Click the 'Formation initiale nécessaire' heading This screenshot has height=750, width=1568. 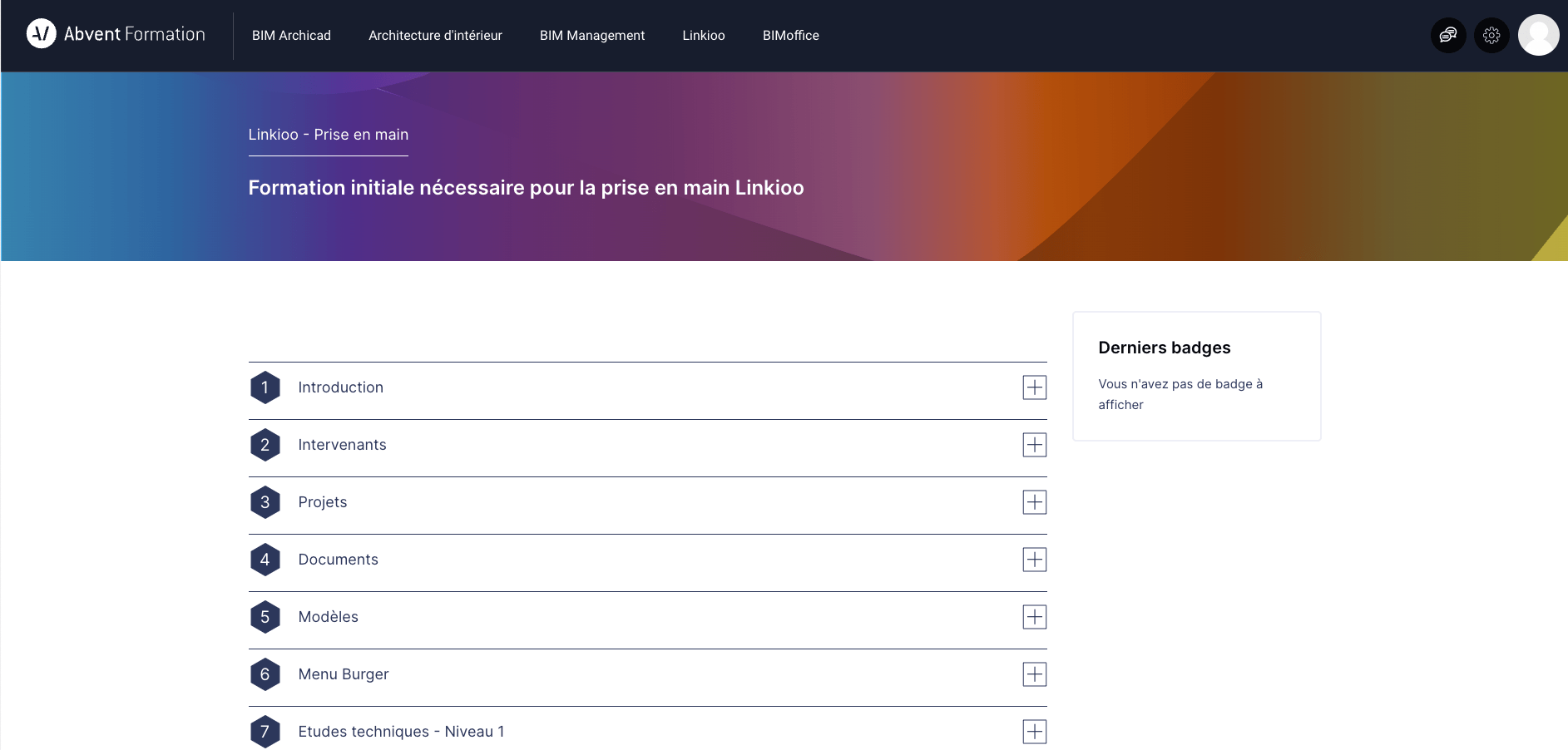(527, 188)
